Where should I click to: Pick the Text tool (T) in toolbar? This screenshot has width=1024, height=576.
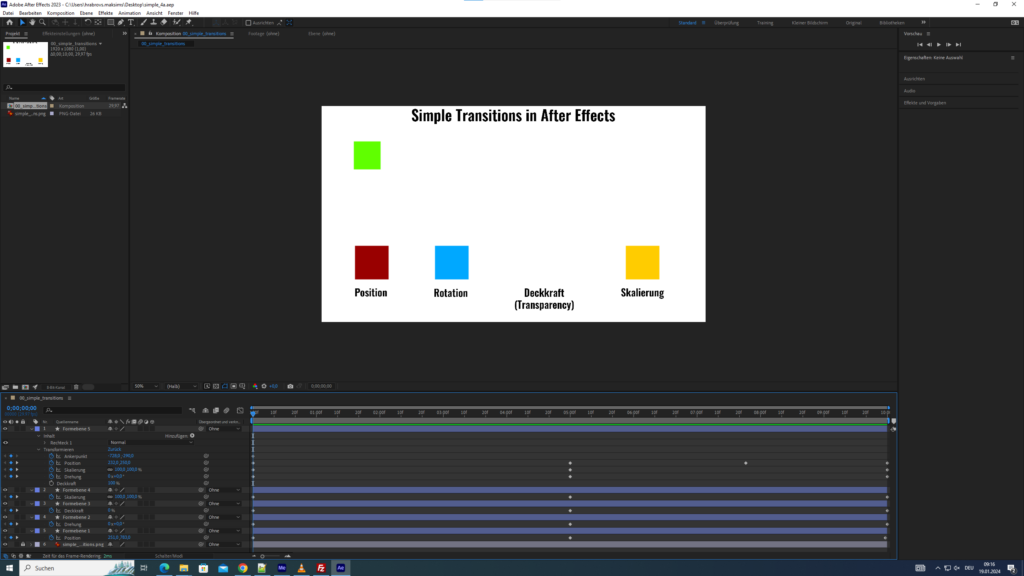click(130, 21)
